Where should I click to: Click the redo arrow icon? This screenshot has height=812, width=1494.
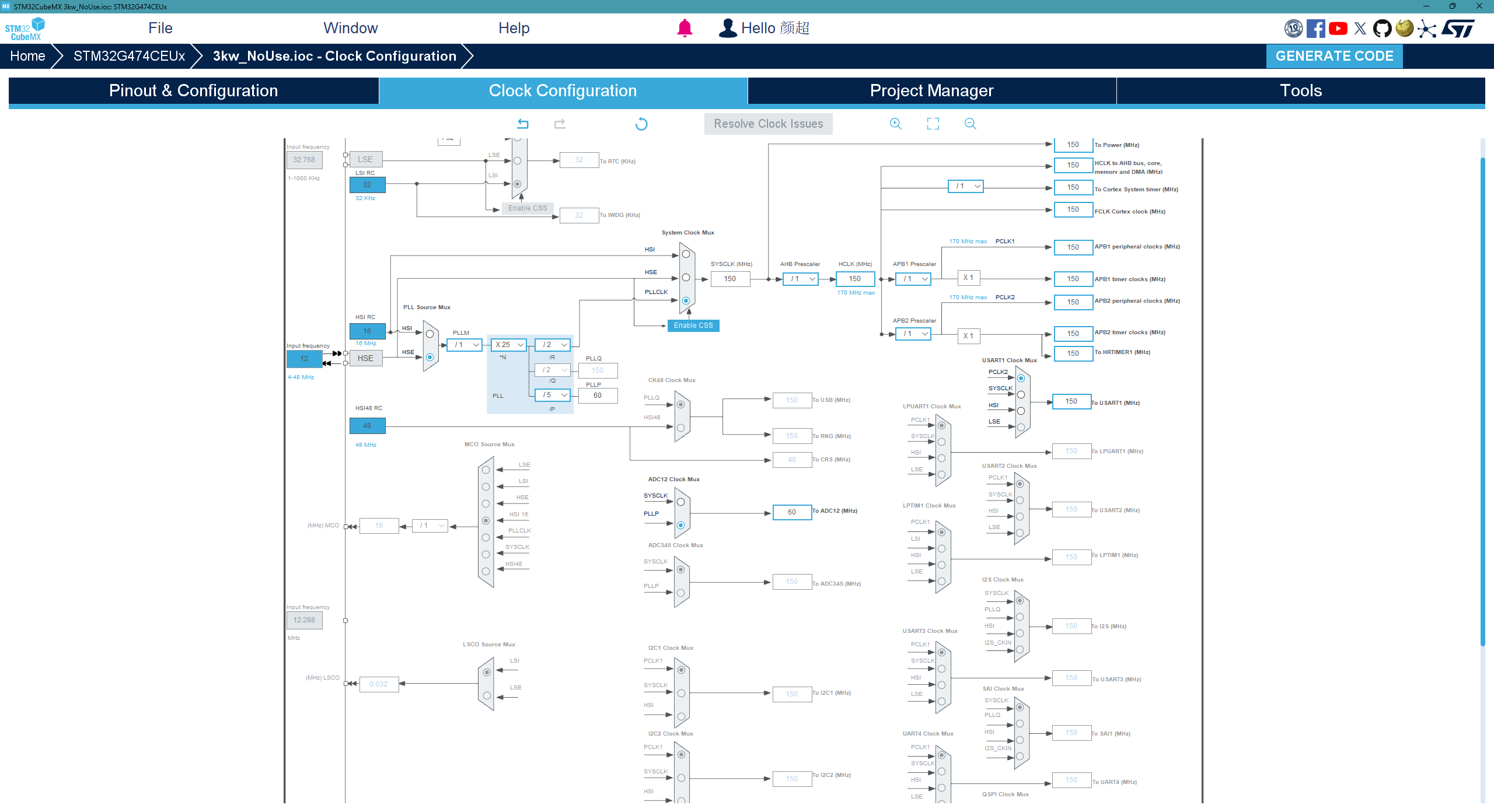[x=560, y=124]
